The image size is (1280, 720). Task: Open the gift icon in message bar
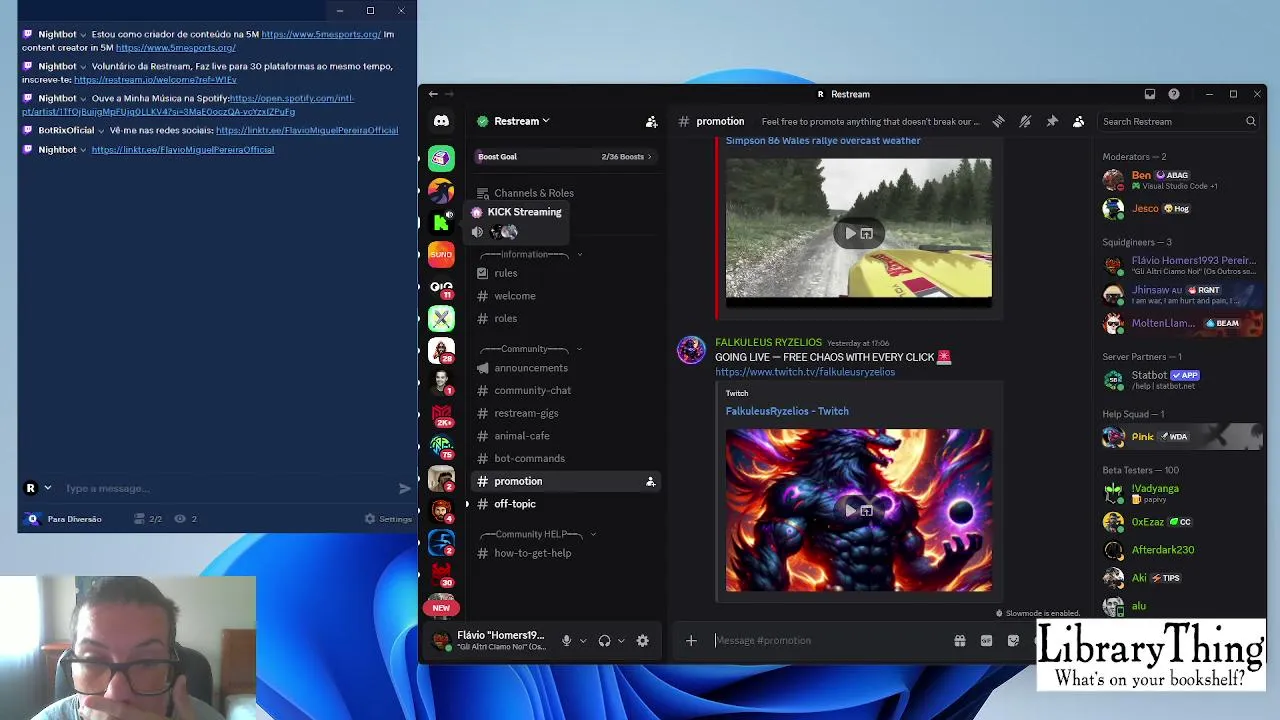(x=960, y=640)
